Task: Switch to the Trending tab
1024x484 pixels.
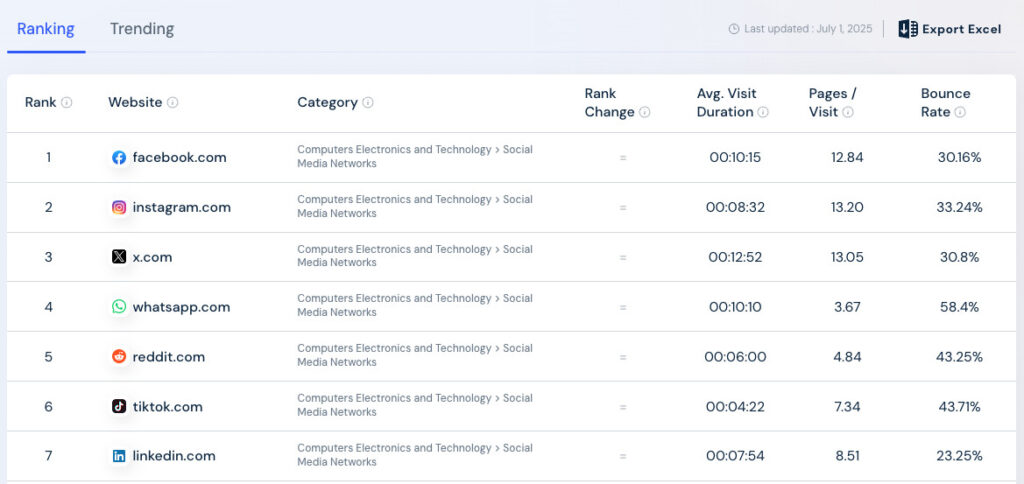Action: pyautogui.click(x=142, y=29)
